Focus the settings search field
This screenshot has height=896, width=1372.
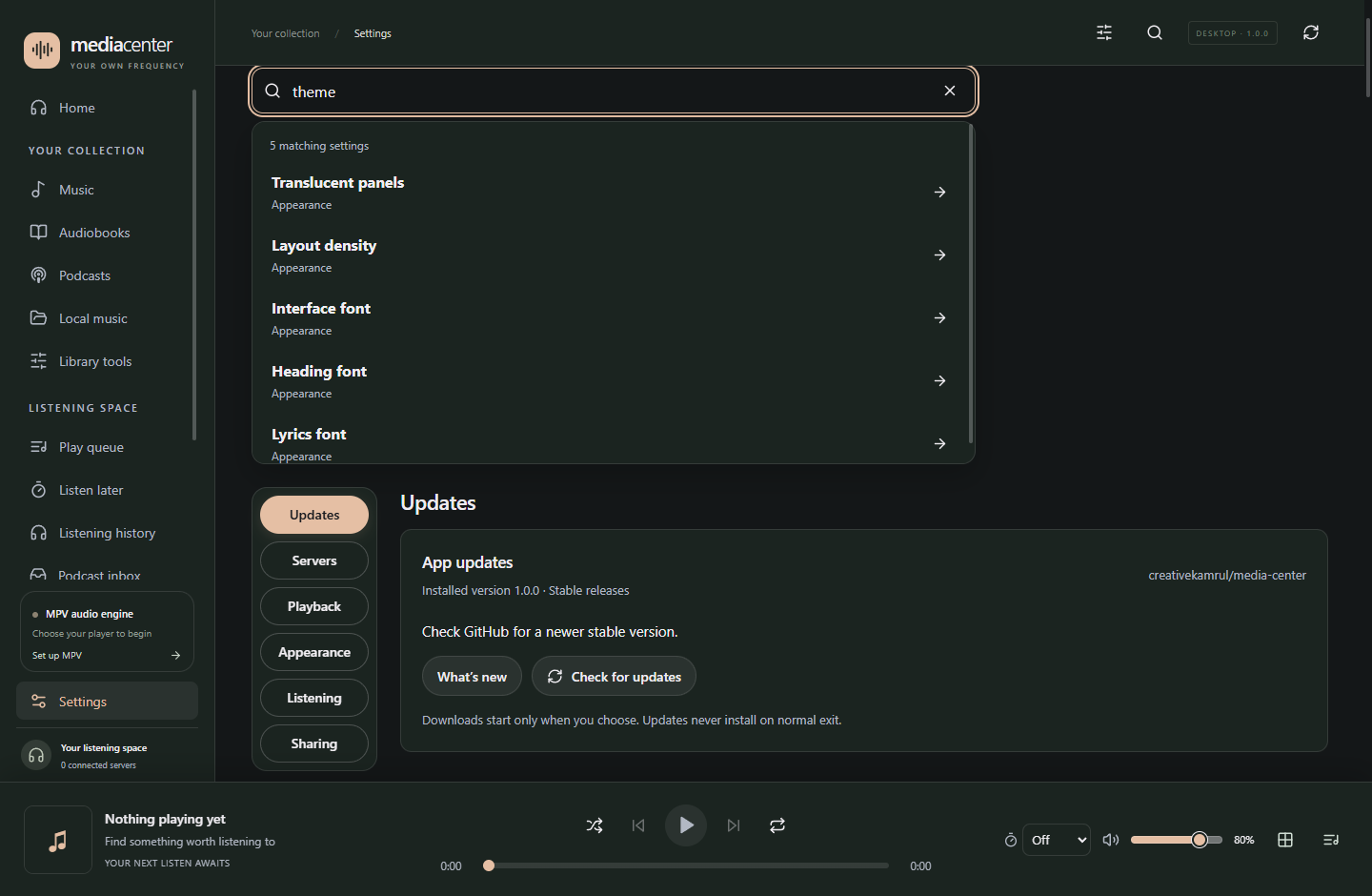(x=614, y=91)
